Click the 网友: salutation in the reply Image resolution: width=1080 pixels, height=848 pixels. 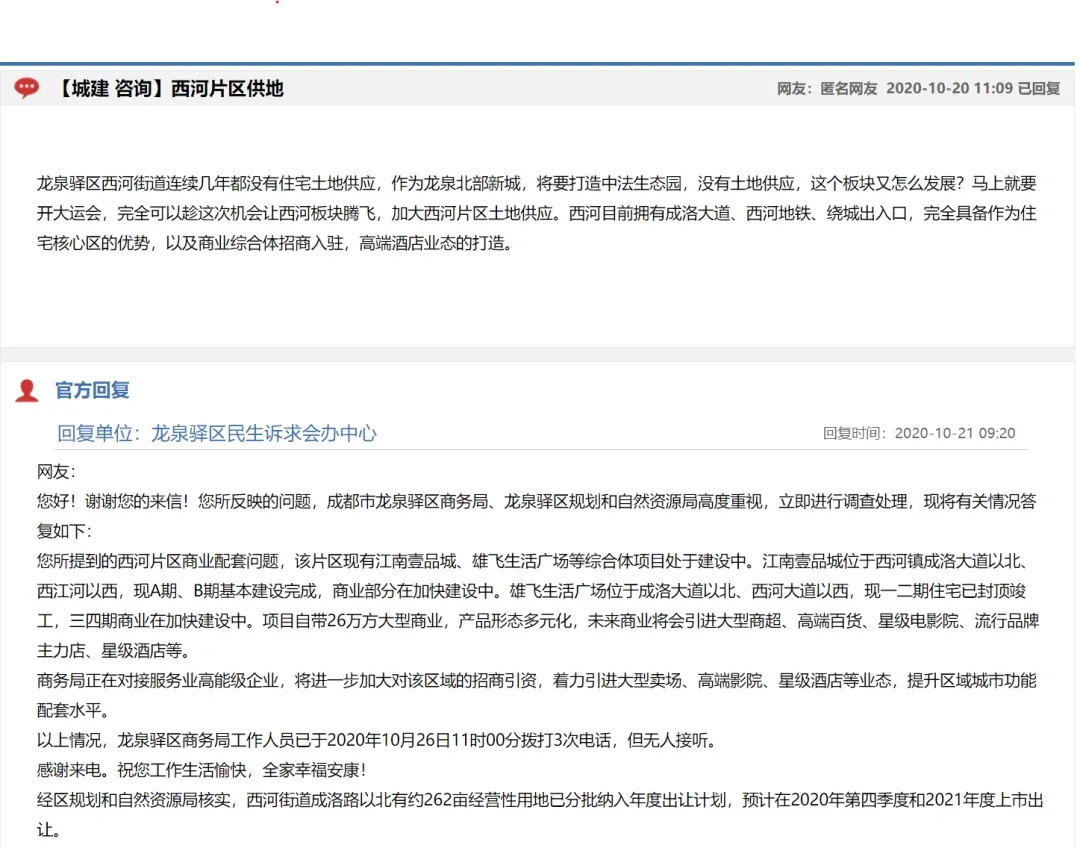point(56,472)
